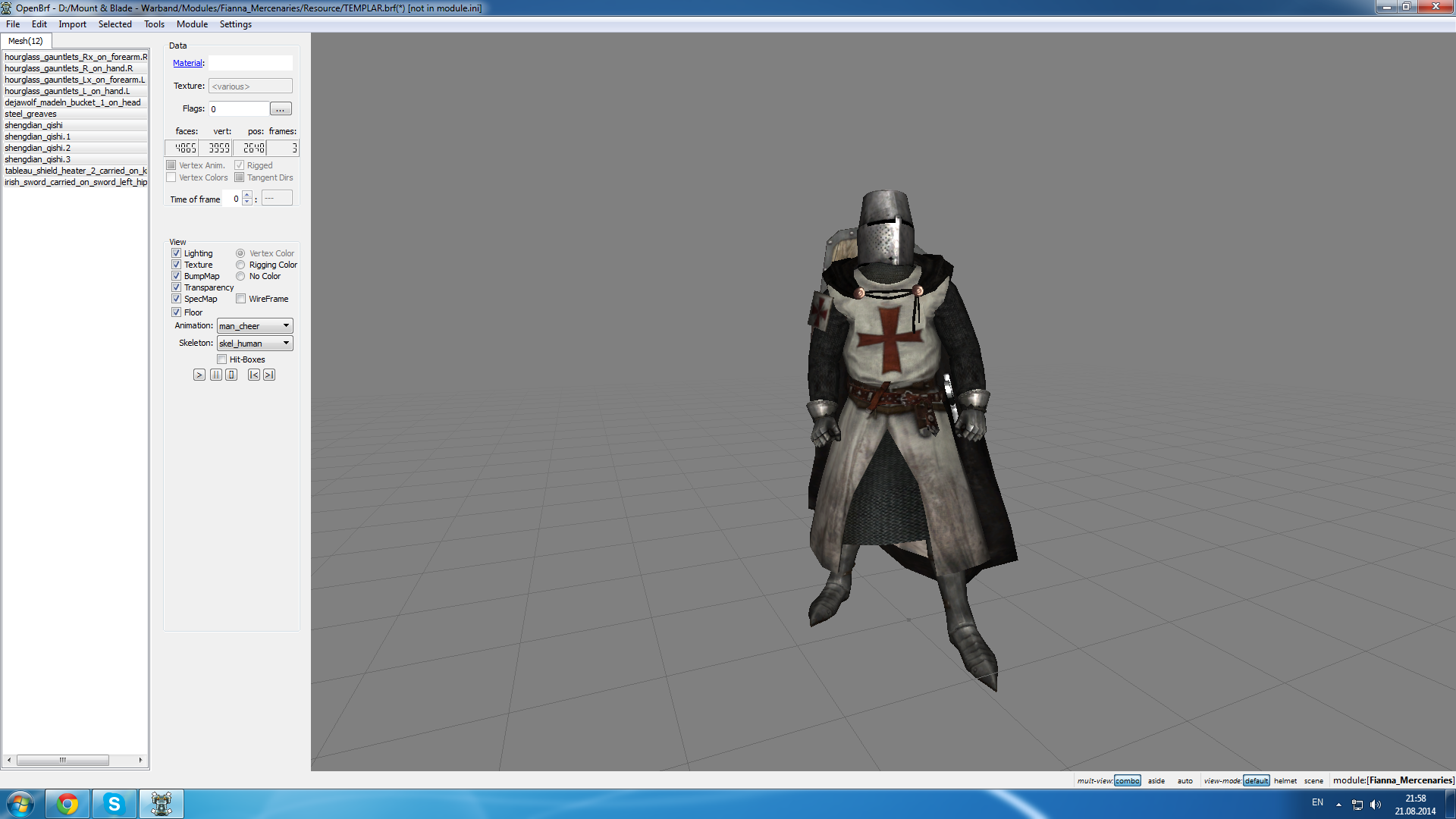Toggle the Hit-Boxes checkbox
Screen dimensions: 1456x819
tap(221, 359)
